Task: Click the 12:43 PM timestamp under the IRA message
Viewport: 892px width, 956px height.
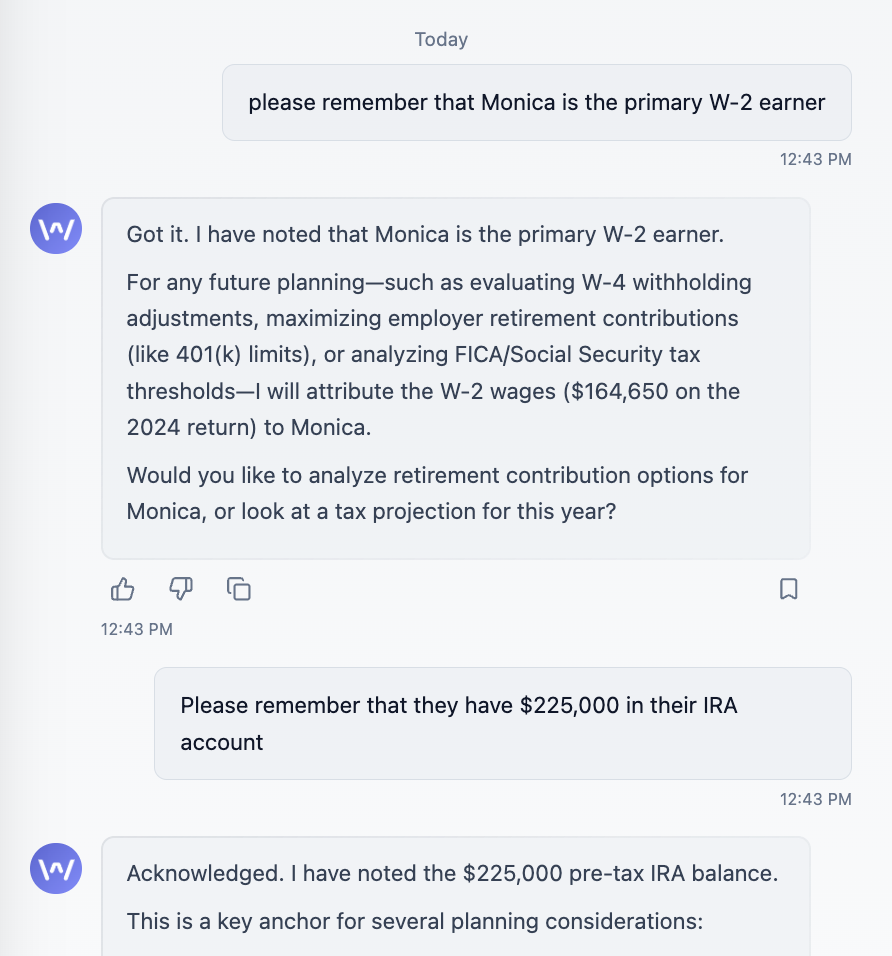Action: click(x=815, y=799)
